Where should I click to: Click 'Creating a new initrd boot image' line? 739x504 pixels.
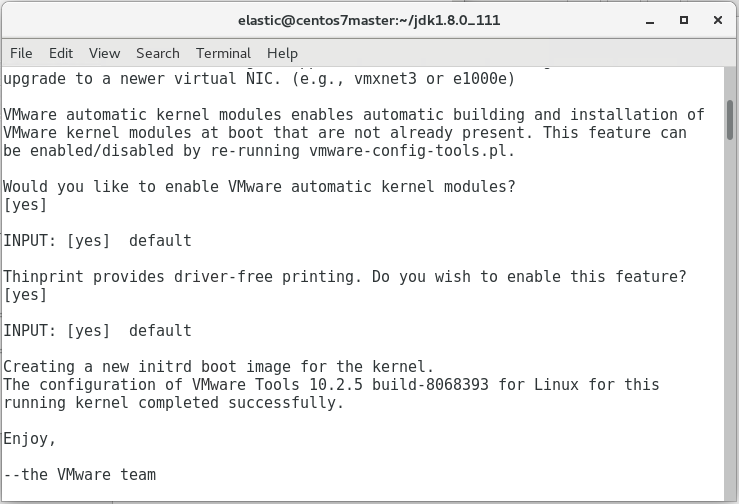(218, 367)
